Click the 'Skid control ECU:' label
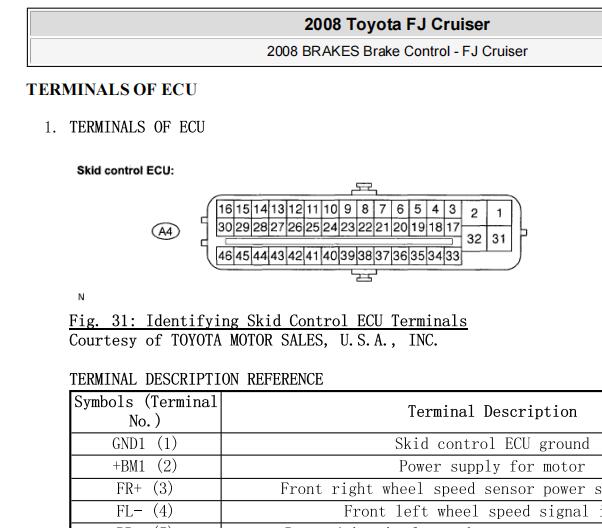Image resolution: width=602 pixels, height=528 pixels. pyautogui.click(x=125, y=170)
